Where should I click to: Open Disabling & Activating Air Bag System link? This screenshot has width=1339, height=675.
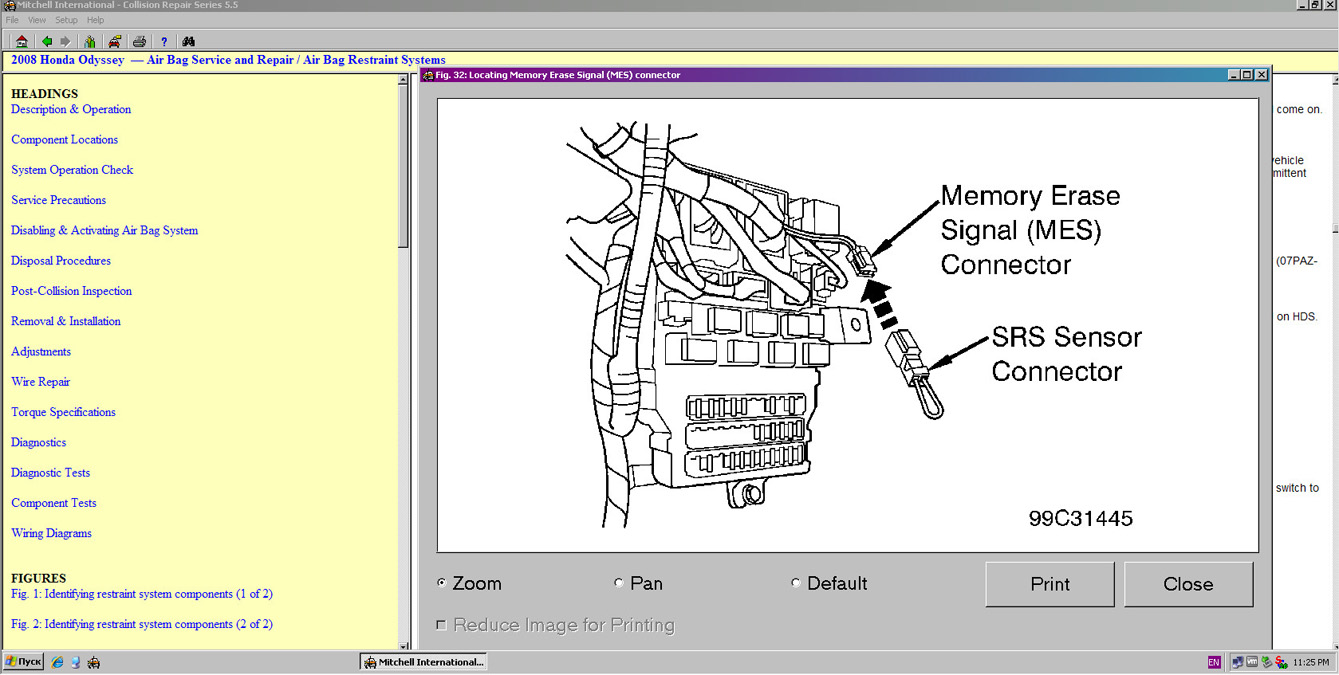click(104, 230)
